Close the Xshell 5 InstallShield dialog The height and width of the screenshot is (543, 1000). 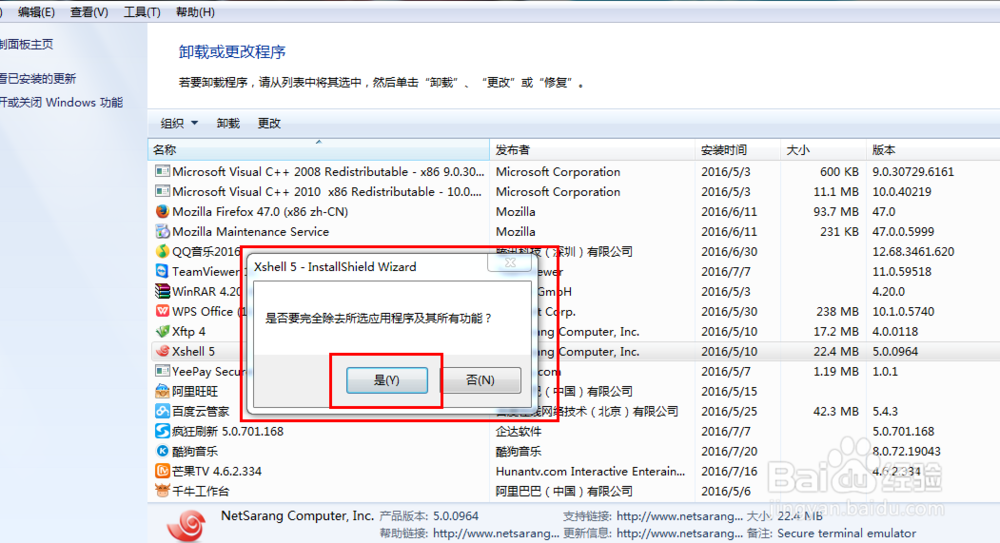point(510,262)
